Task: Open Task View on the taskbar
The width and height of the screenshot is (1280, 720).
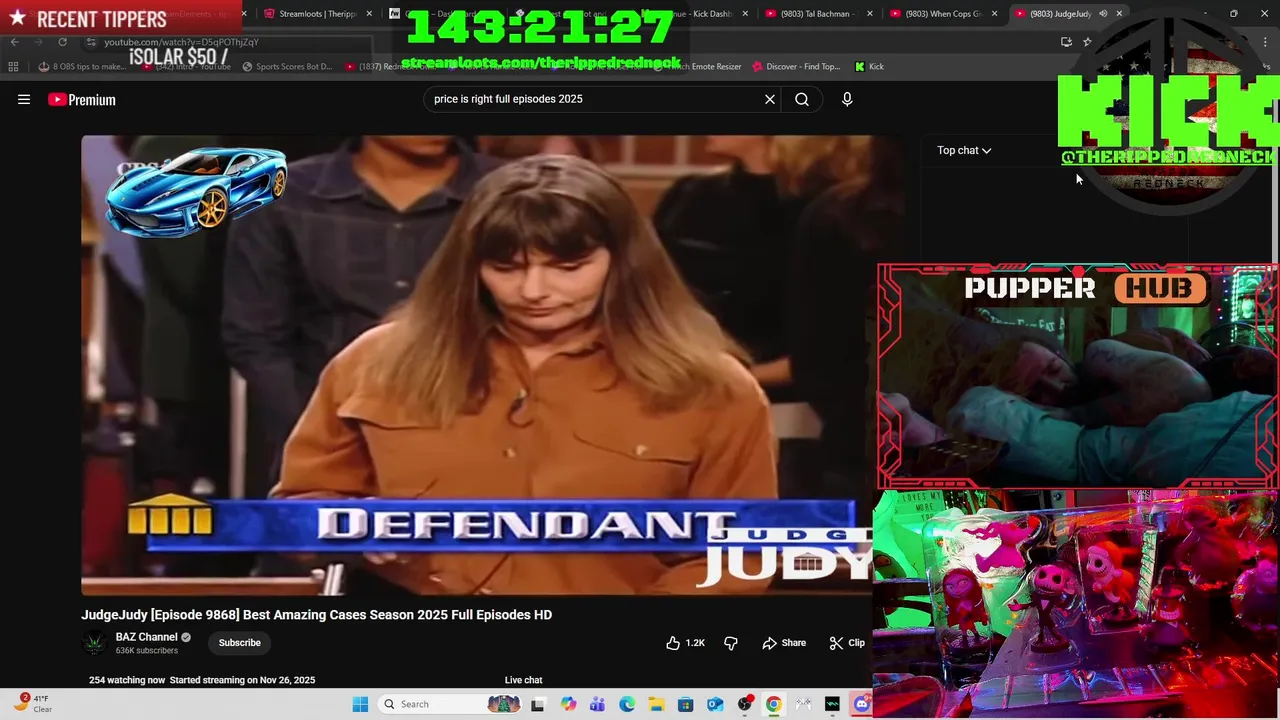Action: (x=538, y=704)
